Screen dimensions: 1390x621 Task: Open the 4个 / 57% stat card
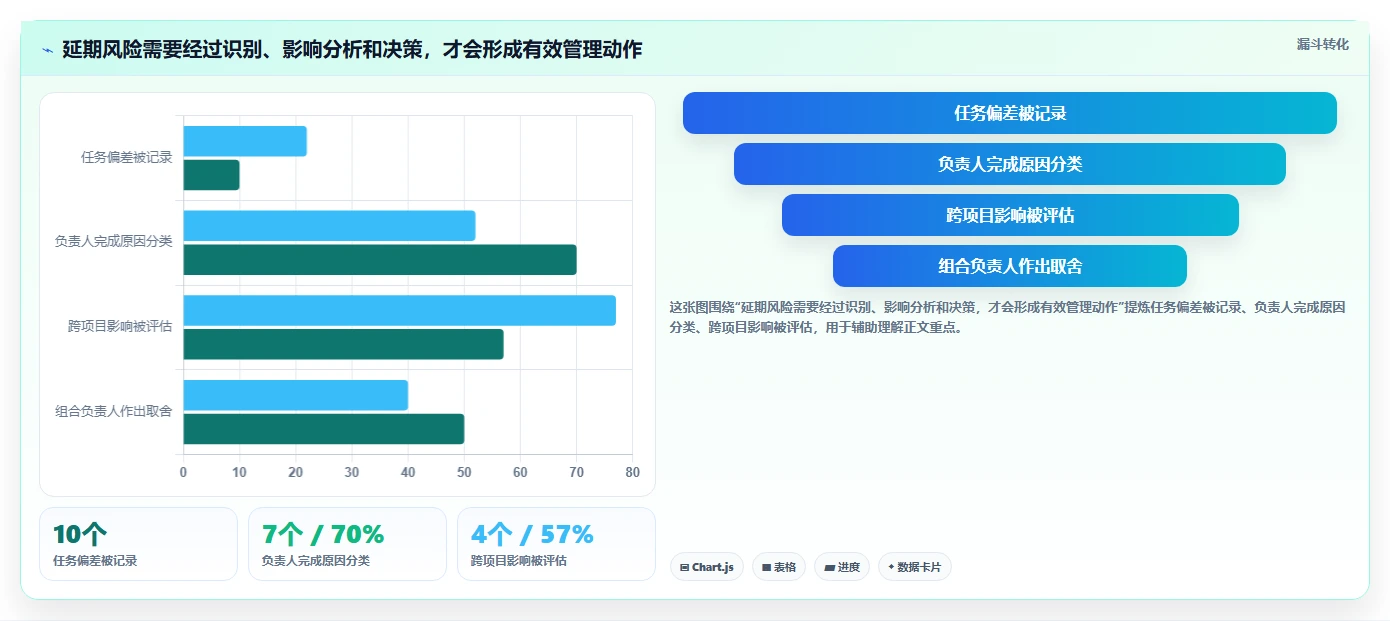(556, 544)
